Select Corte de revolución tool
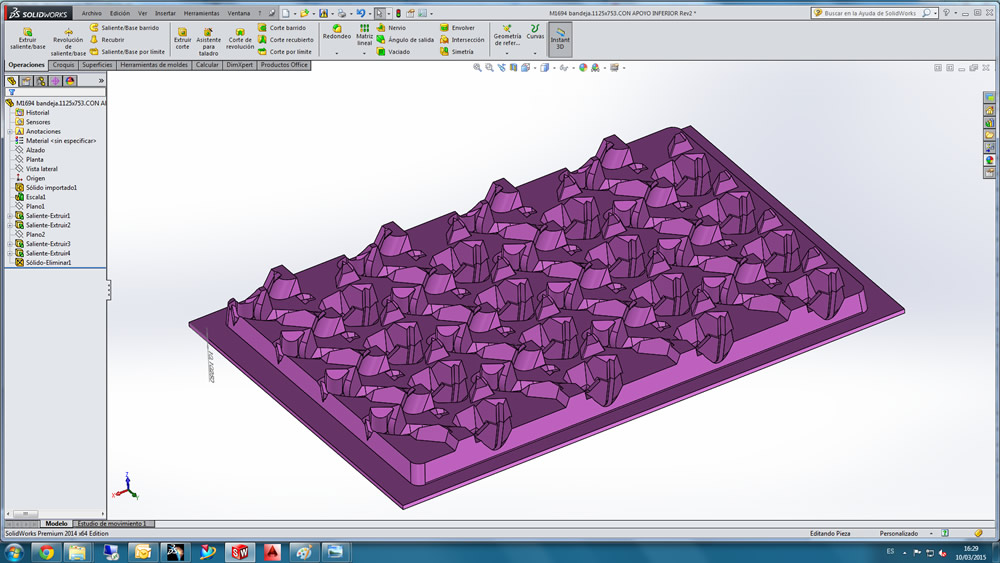 pos(240,38)
